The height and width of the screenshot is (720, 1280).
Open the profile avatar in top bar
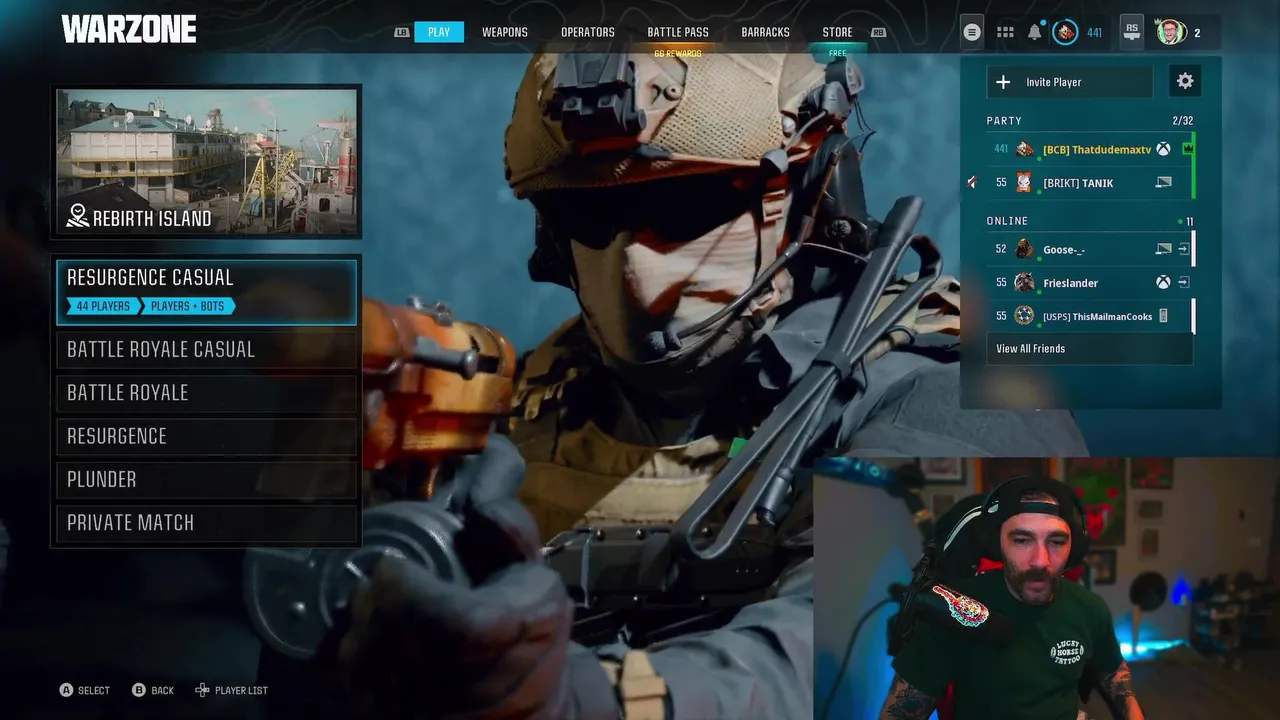click(x=1171, y=32)
